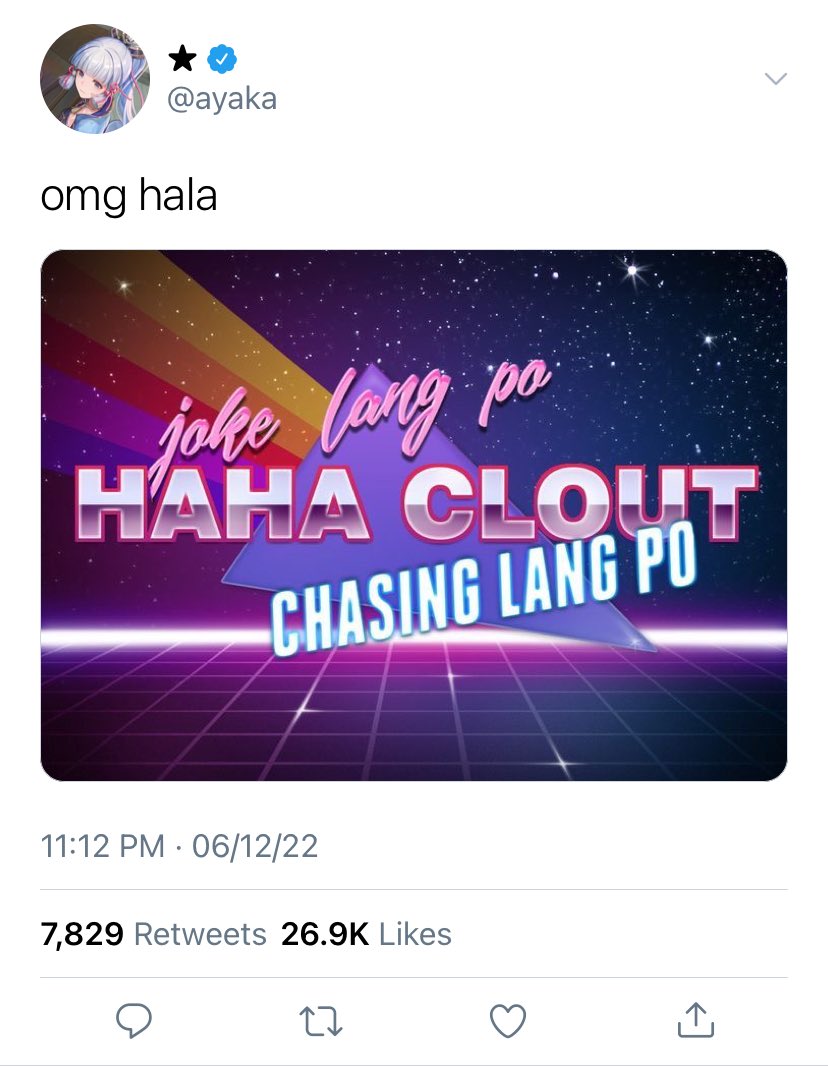Visit the @ayaka handle link
Viewport: 828px width, 1066px height.
click(222, 99)
